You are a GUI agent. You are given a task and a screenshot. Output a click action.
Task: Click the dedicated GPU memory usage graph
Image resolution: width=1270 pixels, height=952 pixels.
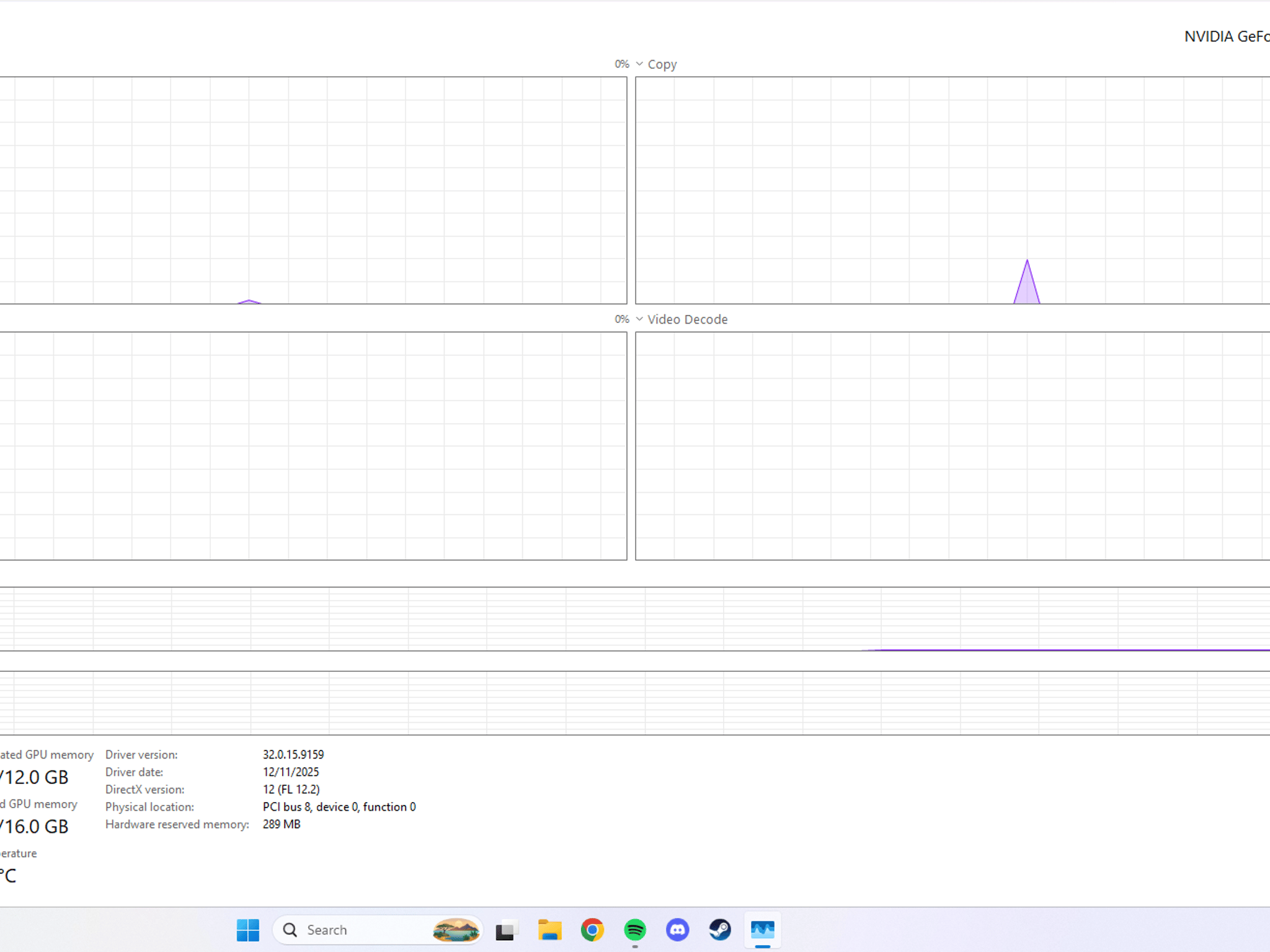[x=635, y=619]
